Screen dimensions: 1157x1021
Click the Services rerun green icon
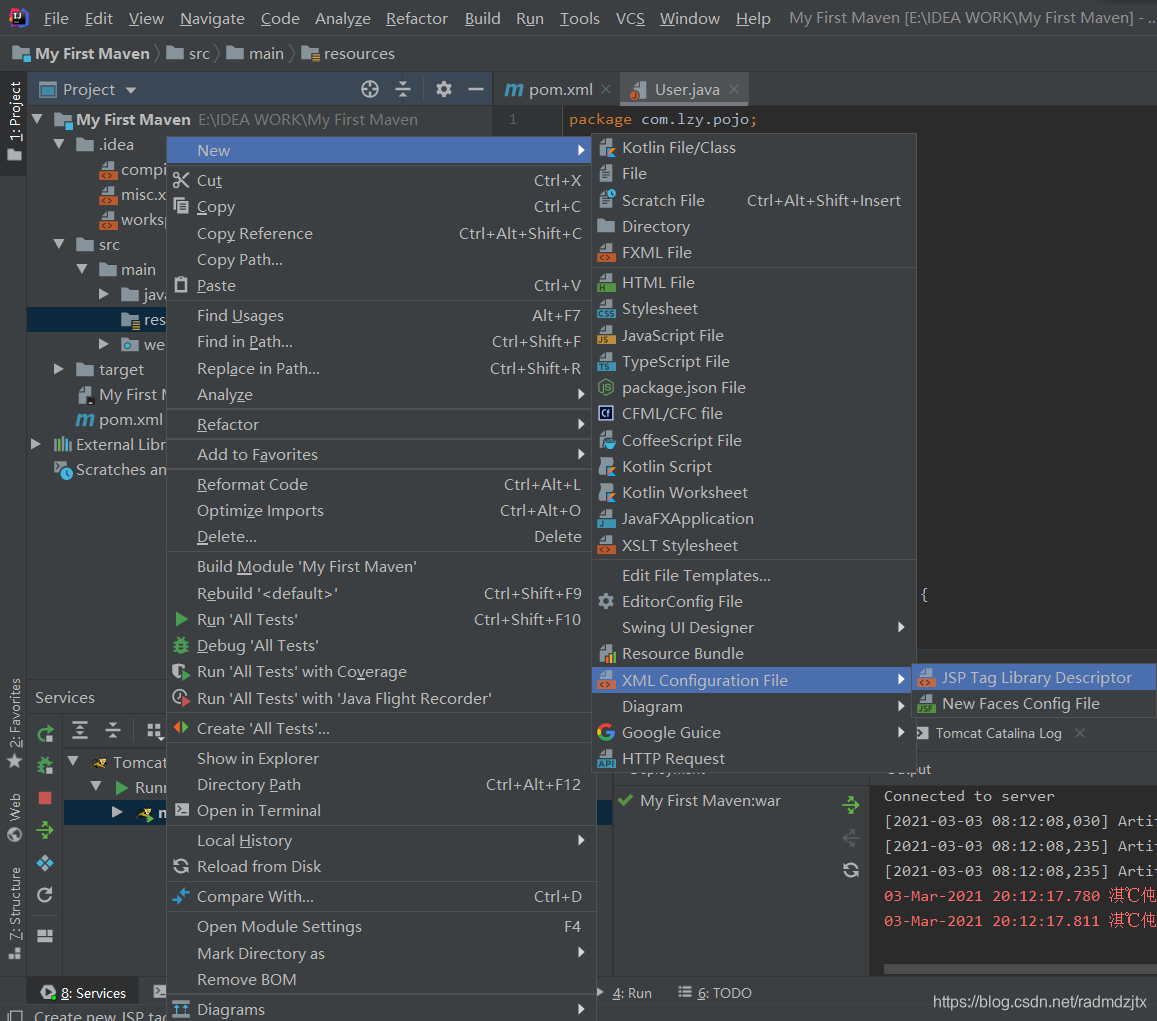(45, 733)
